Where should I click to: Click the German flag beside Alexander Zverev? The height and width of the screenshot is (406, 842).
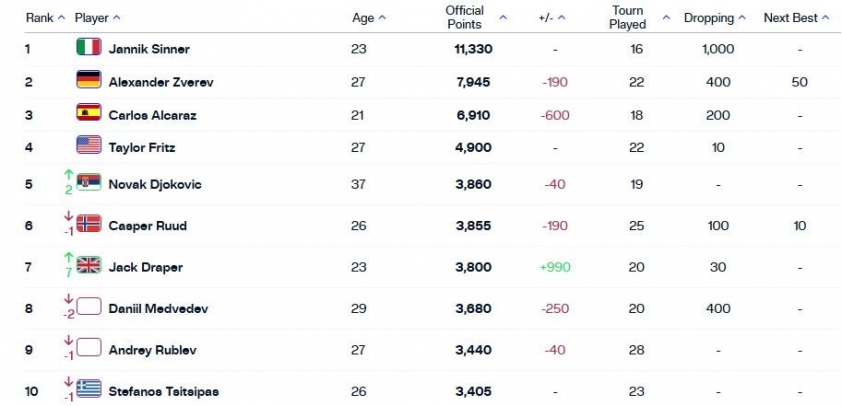89,79
